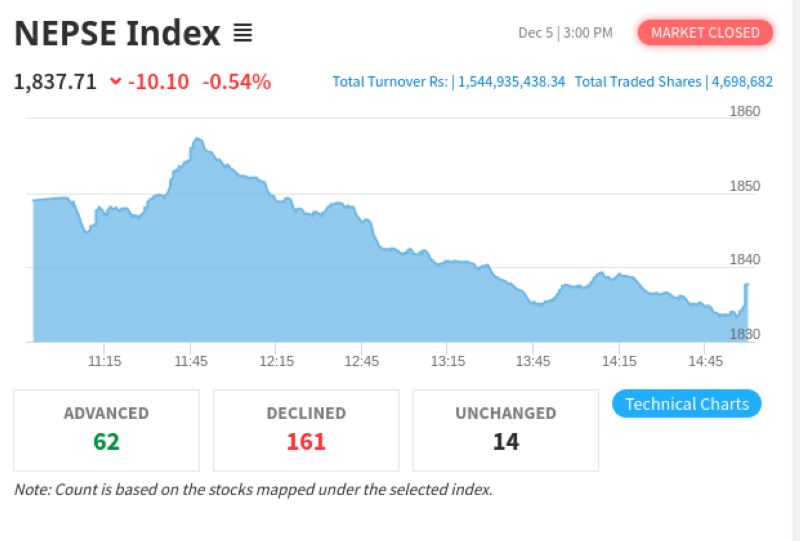The width and height of the screenshot is (800, 541).
Task: Select the Total Turnover Rs value
Action: (x=511, y=82)
